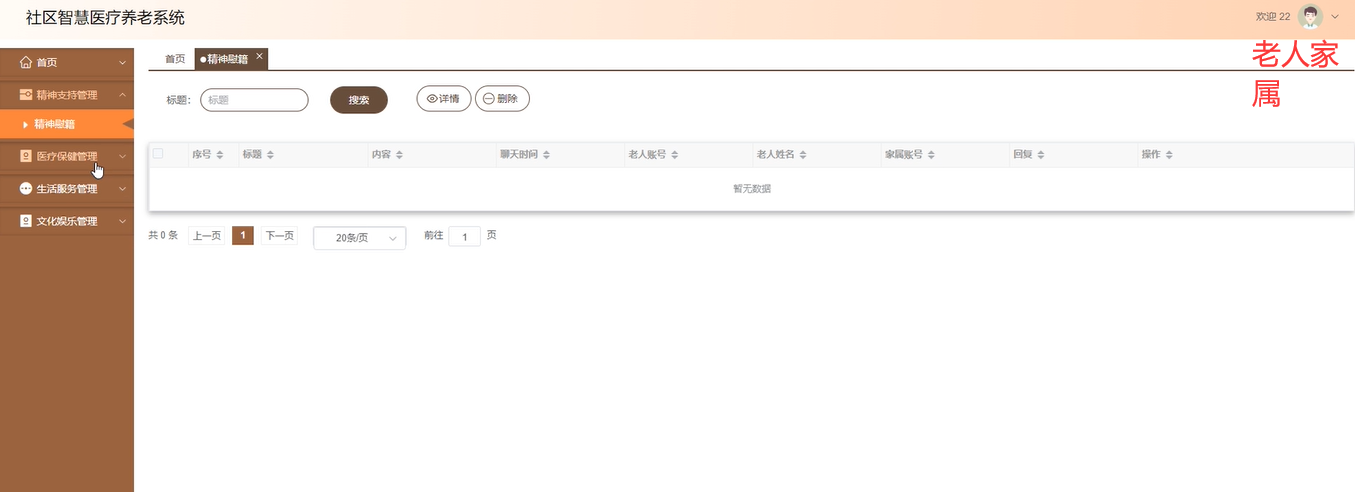Screen dimensions: 1355x492
Task: Close the 精神慰藉 tab with its X
Action: (x=259, y=56)
